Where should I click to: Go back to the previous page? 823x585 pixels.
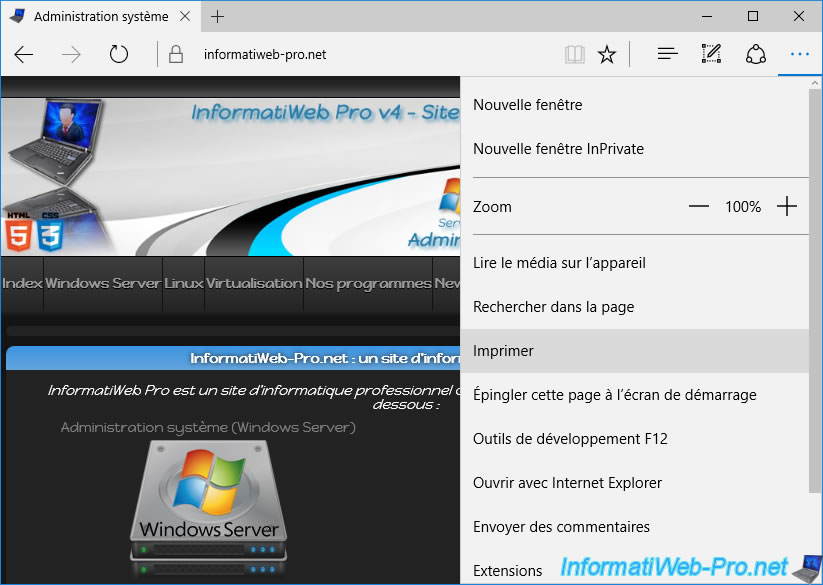click(24, 55)
